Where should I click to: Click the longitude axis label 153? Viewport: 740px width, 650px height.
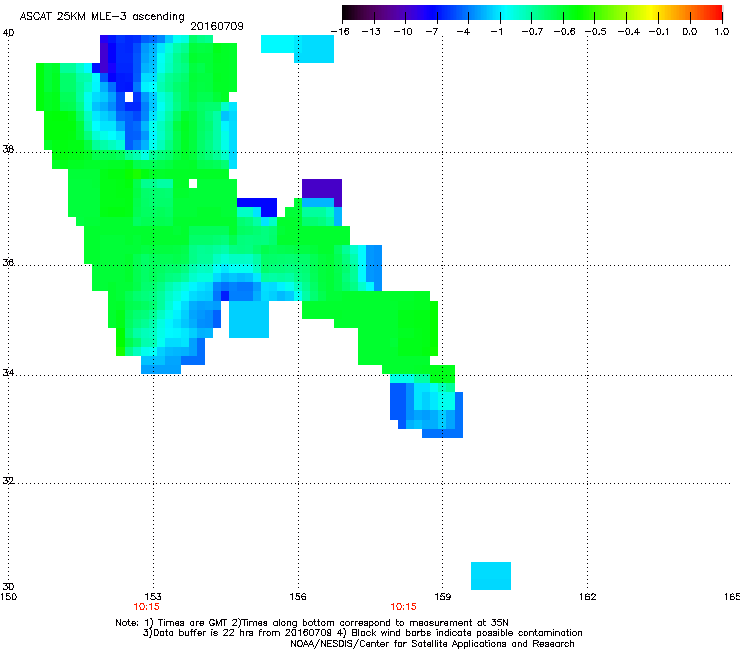coord(153,597)
